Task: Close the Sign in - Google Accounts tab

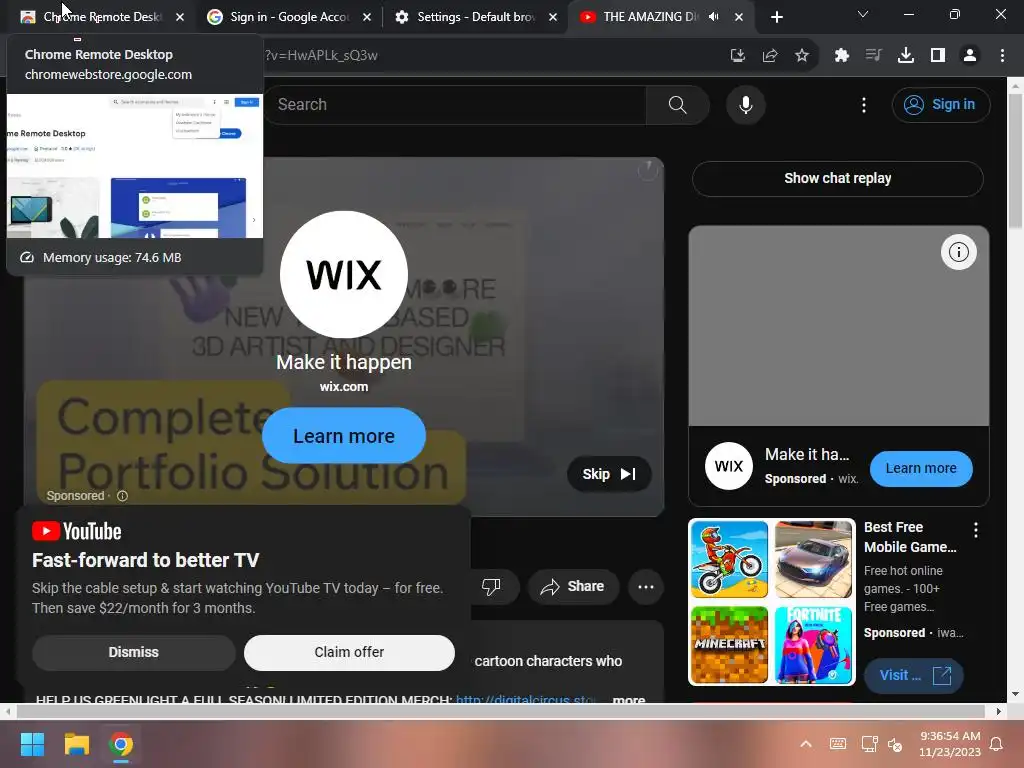Action: click(x=367, y=17)
